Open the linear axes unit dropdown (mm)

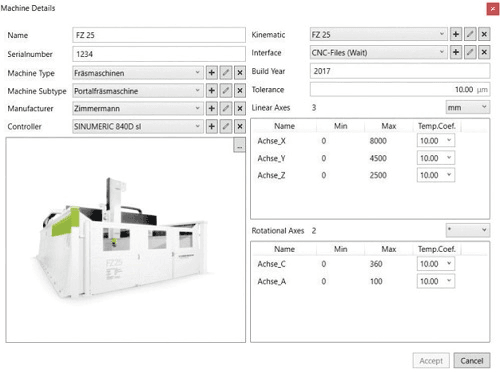point(468,107)
